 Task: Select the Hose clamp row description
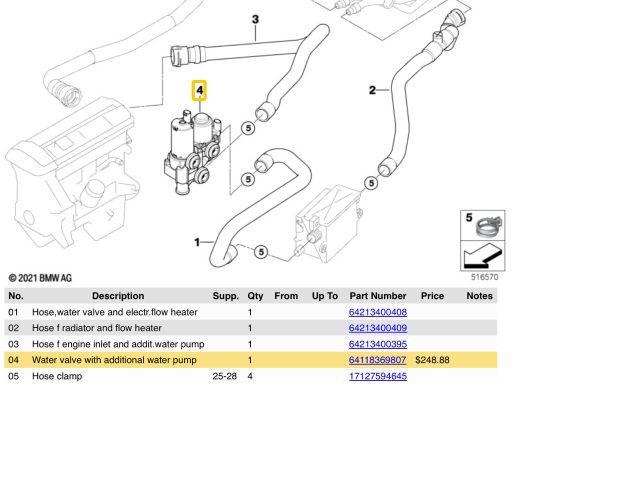[60, 376]
